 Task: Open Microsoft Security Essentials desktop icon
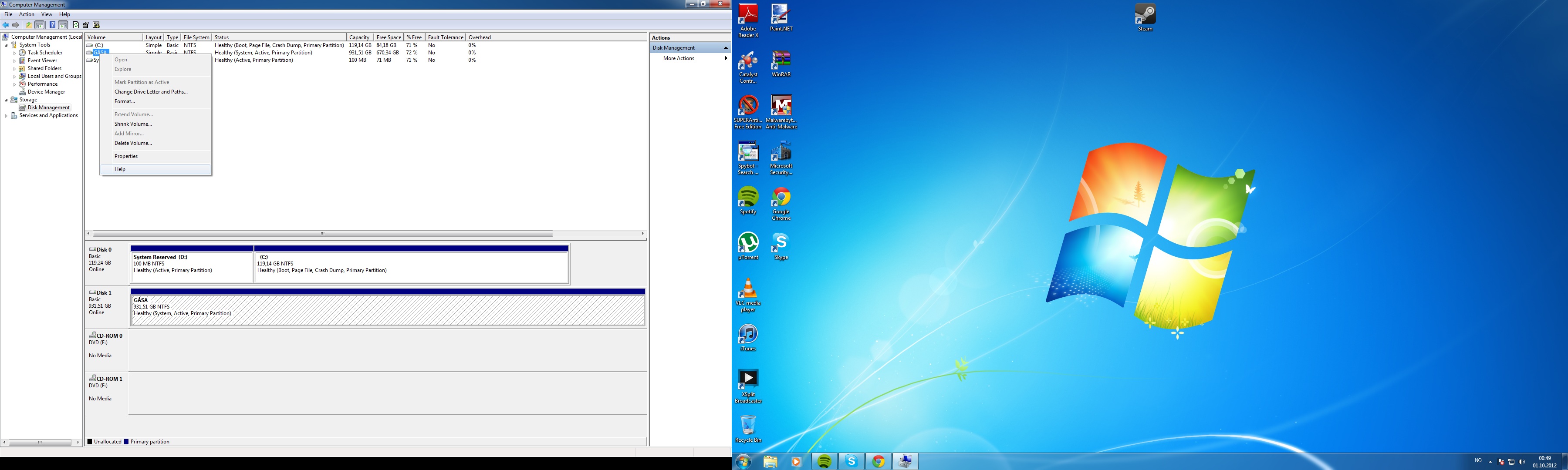781,158
